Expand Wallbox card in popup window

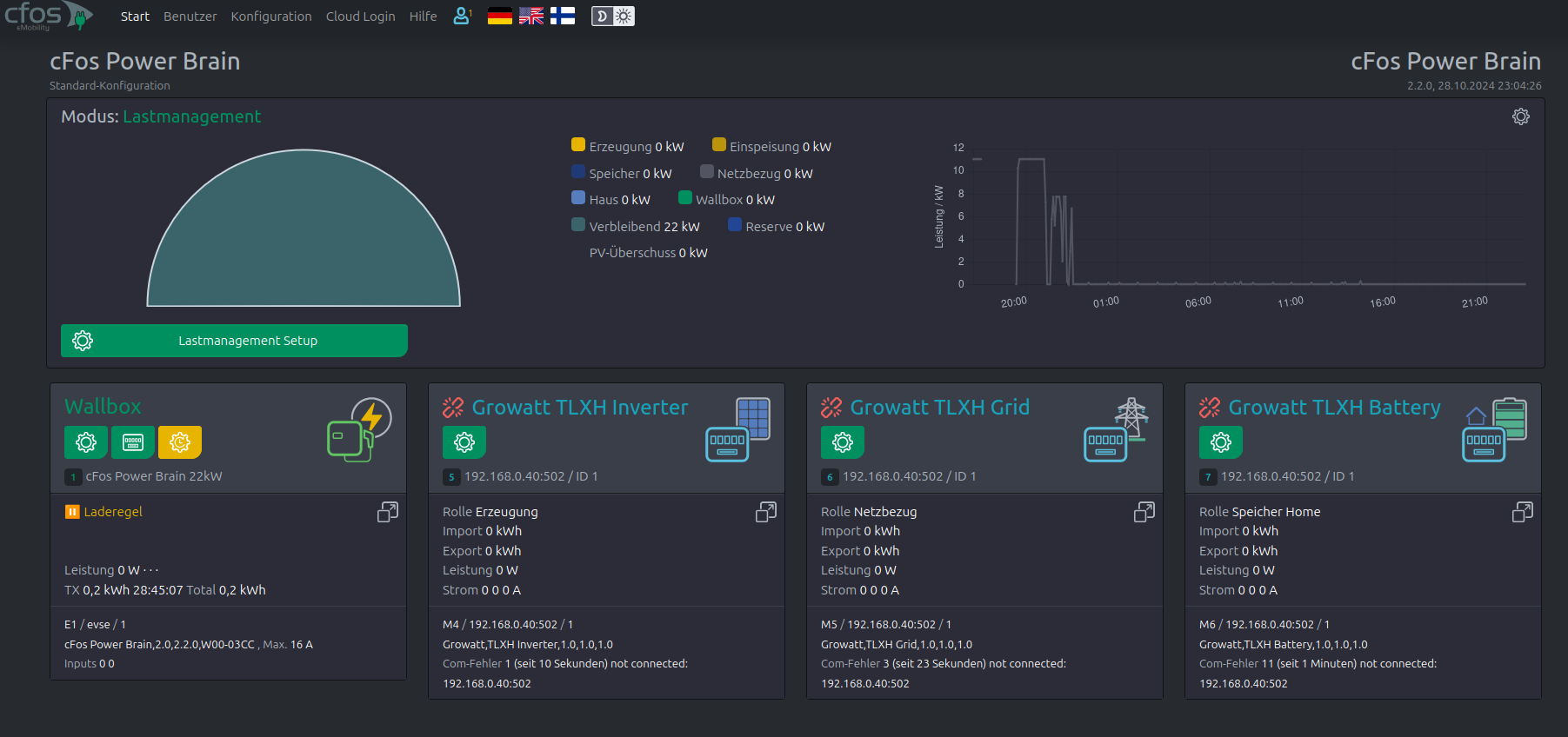(x=388, y=512)
